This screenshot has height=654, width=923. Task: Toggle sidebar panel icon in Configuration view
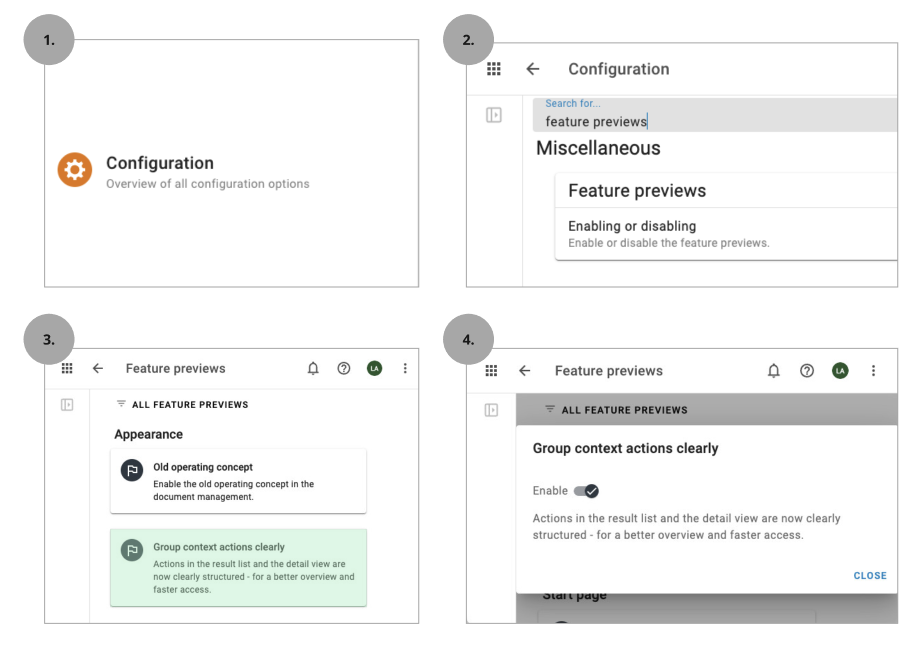(494, 115)
